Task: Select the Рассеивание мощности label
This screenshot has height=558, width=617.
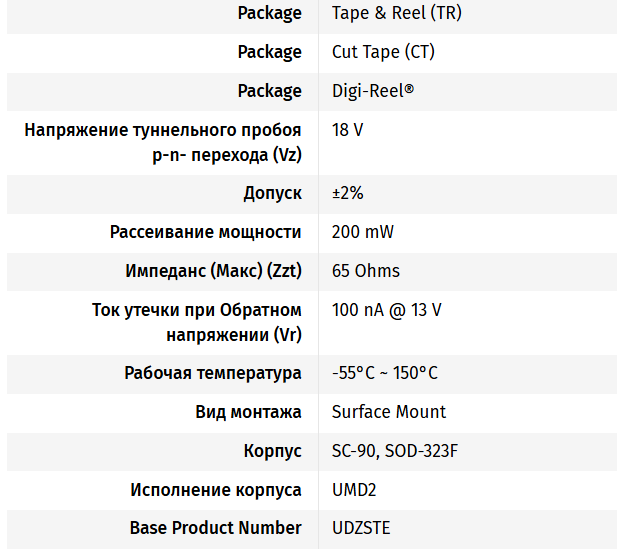Action: pos(205,232)
